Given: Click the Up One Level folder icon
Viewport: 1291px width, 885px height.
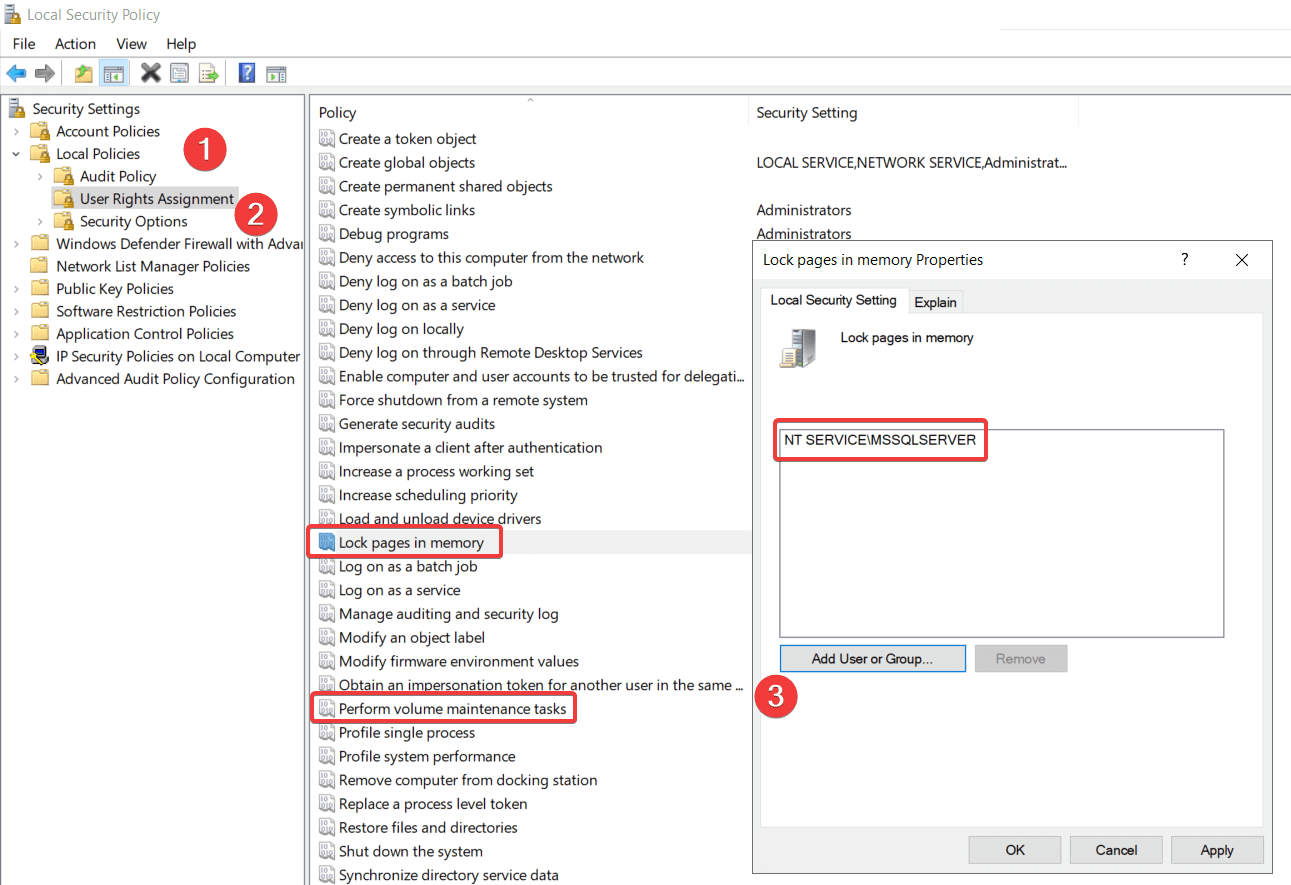Looking at the screenshot, I should pos(84,73).
